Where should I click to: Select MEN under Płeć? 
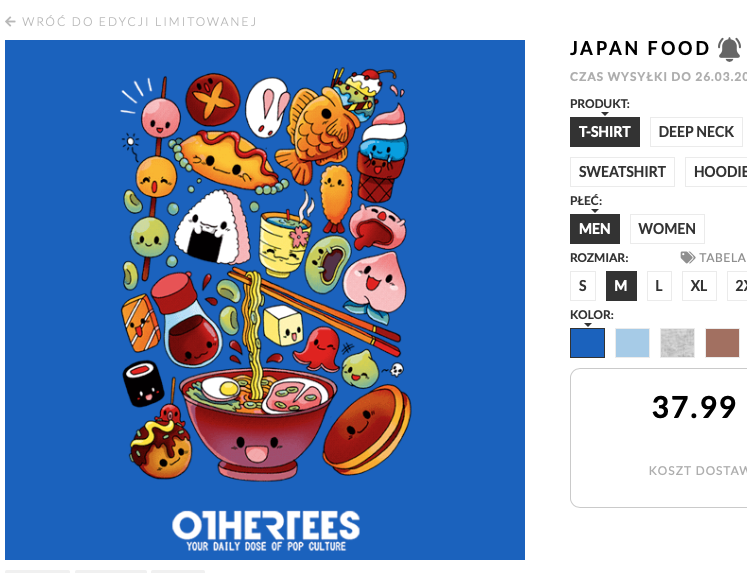tap(594, 229)
